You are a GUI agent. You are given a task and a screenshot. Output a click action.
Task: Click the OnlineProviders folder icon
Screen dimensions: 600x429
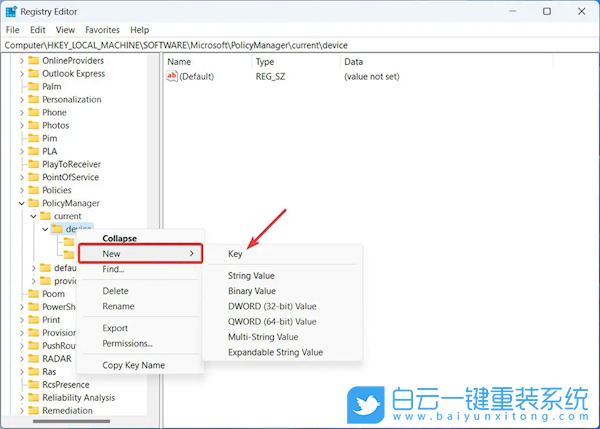(34, 60)
